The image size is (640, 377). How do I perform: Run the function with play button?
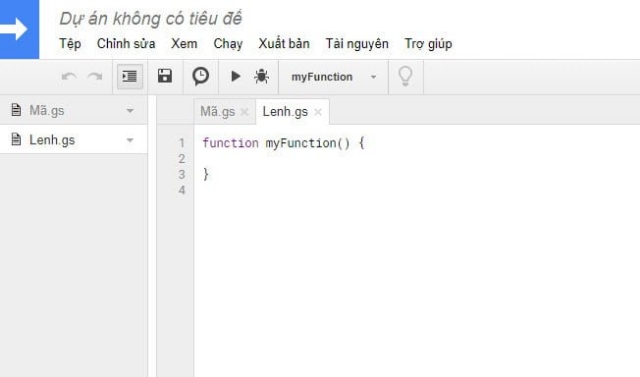pos(235,76)
